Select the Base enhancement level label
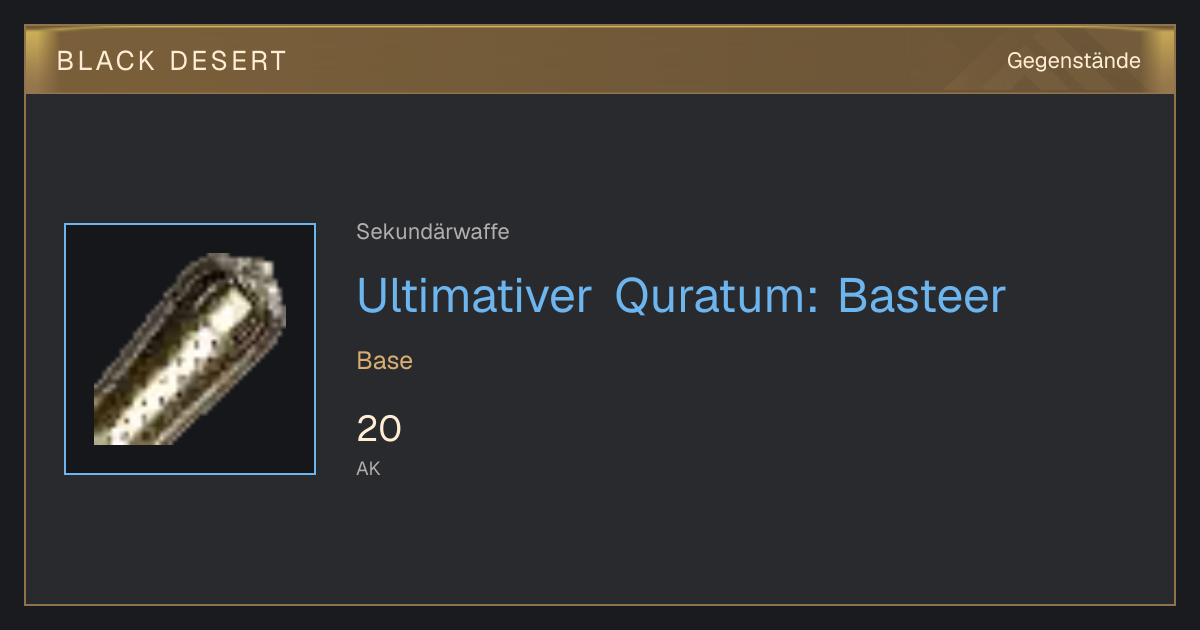Viewport: 1200px width, 630px height. (385, 361)
